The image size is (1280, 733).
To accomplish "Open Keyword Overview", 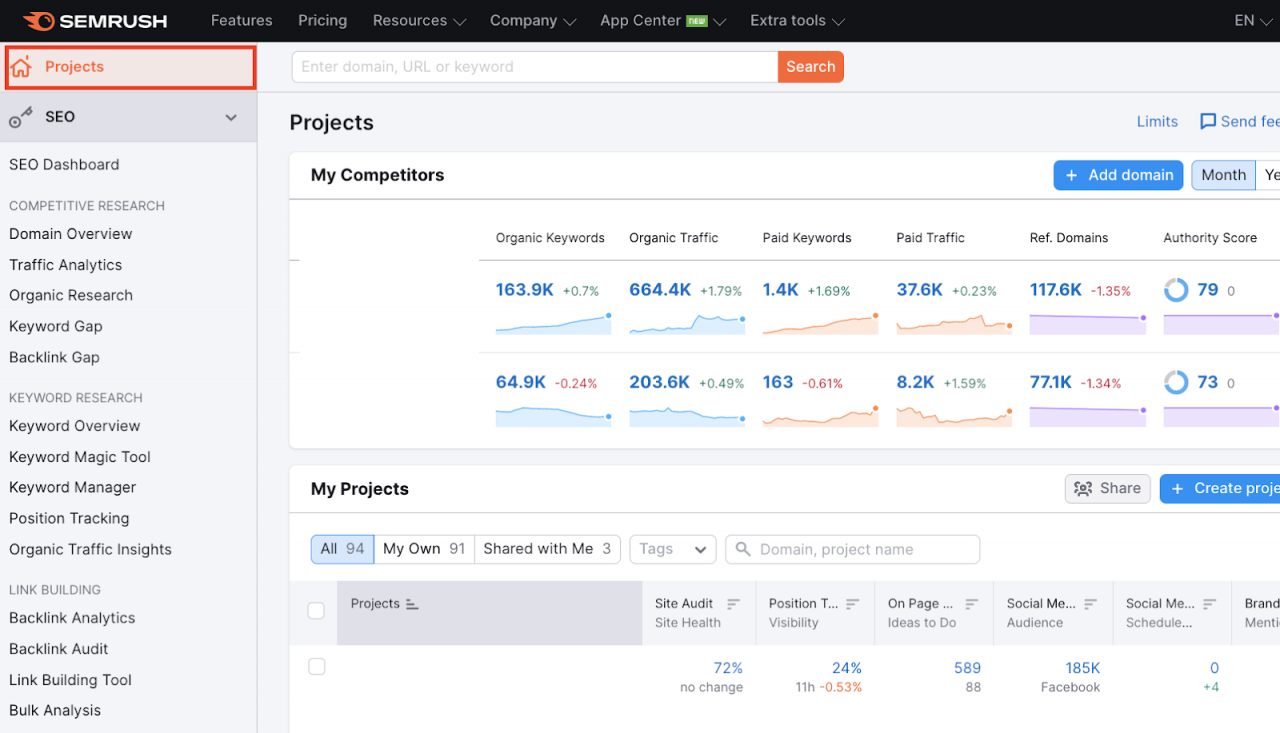I will click(75, 426).
